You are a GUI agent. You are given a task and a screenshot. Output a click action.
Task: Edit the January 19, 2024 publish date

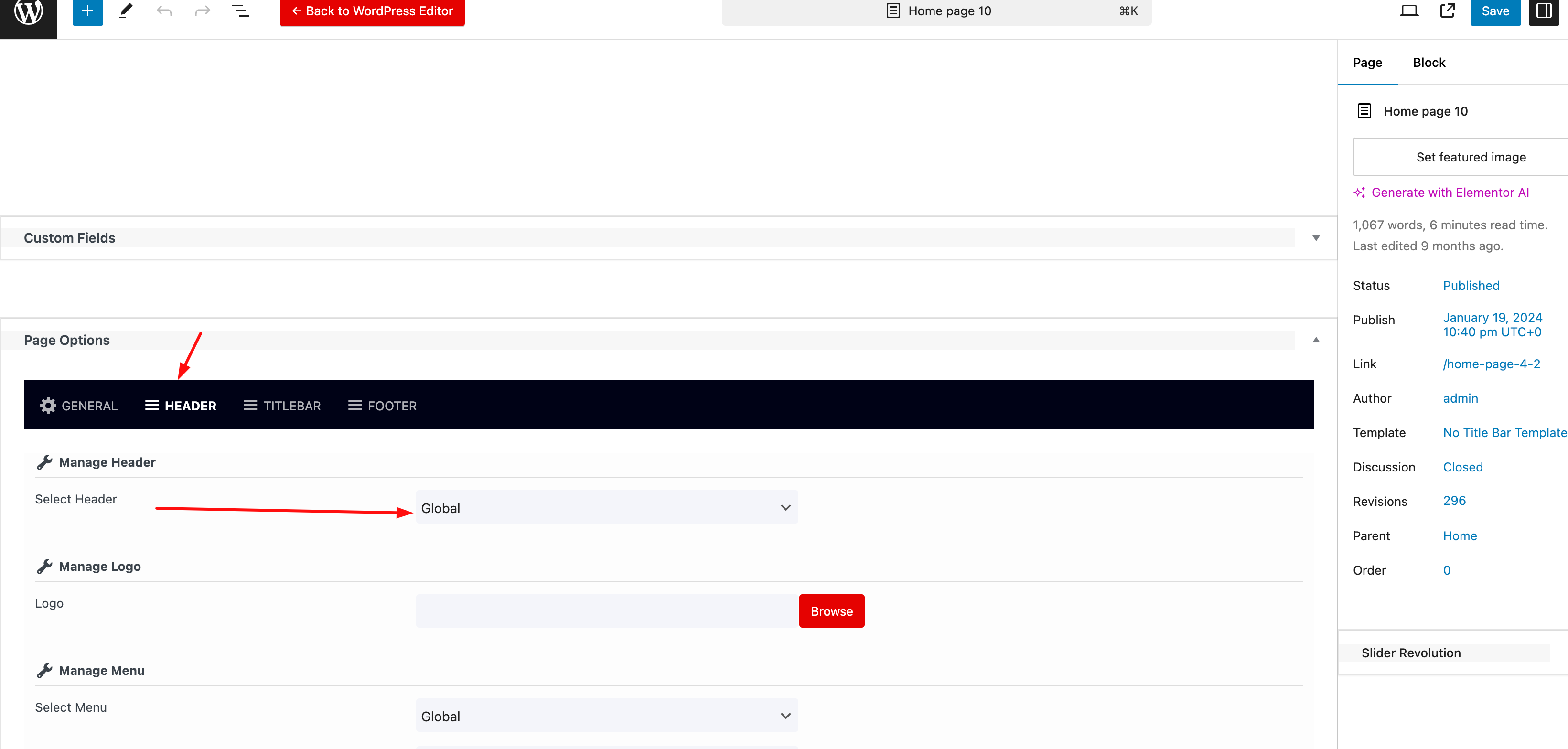pyautogui.click(x=1493, y=325)
